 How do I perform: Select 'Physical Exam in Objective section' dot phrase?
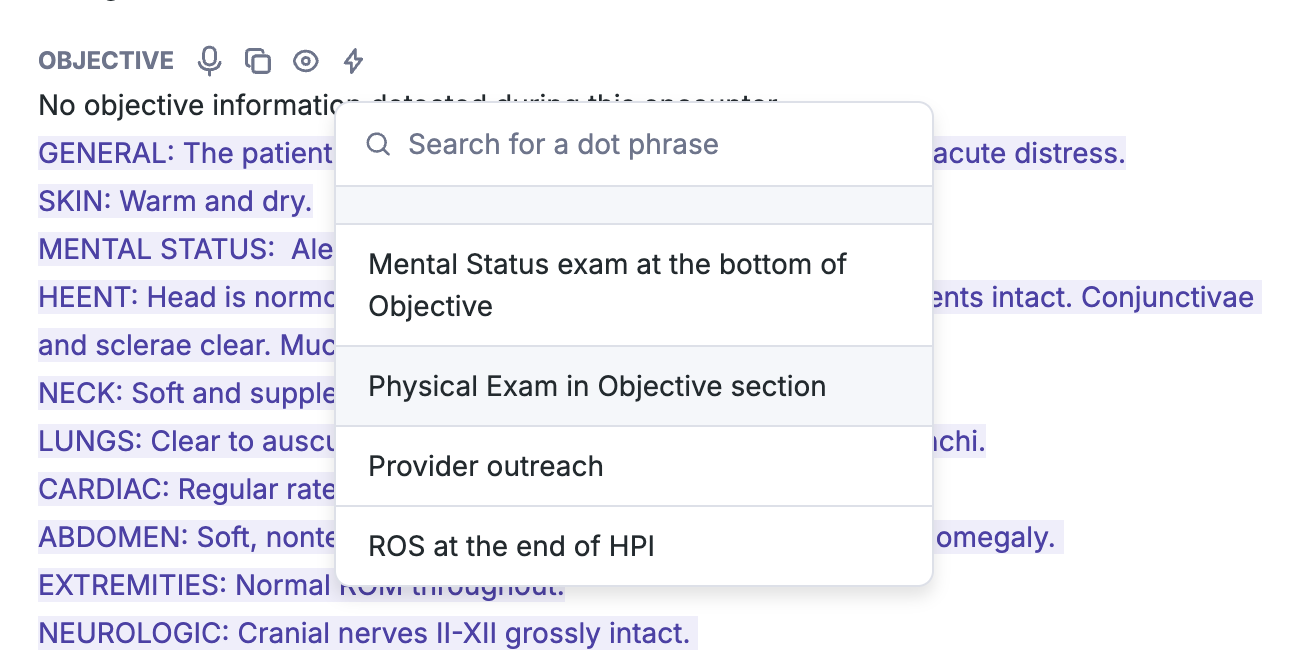634,386
